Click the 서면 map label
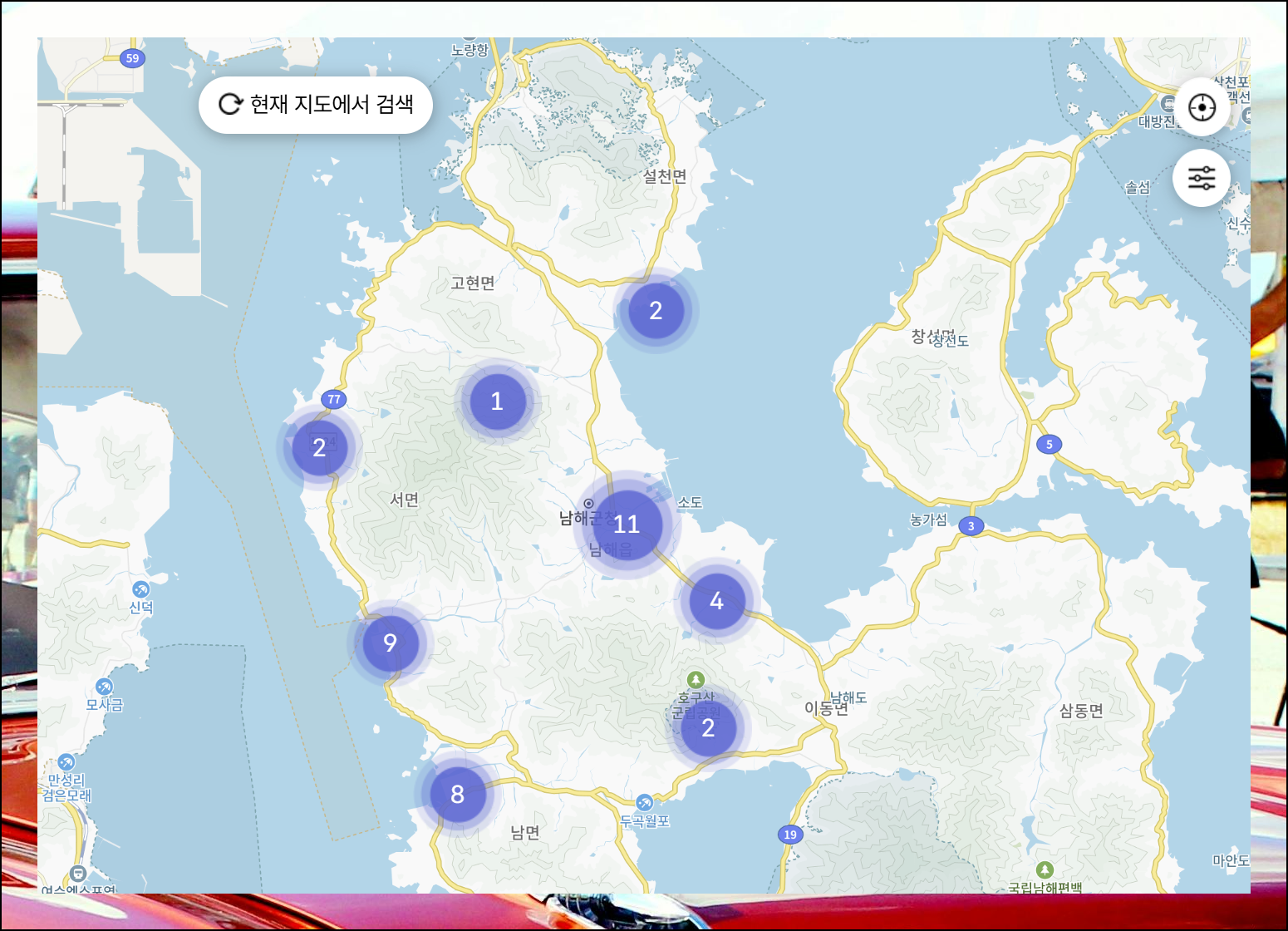This screenshot has height=931, width=1288. click(x=405, y=500)
